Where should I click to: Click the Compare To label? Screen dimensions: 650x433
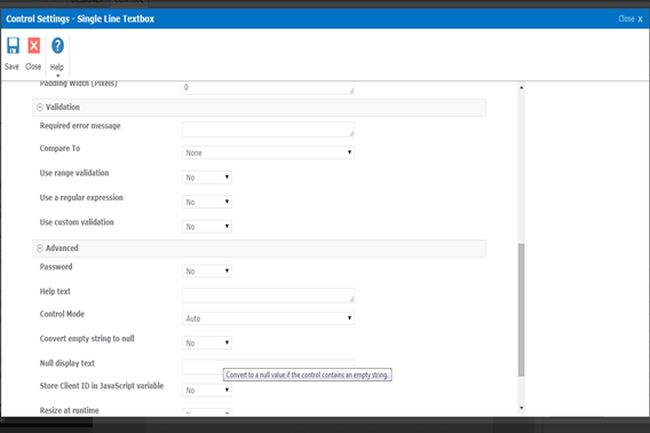[x=60, y=148]
